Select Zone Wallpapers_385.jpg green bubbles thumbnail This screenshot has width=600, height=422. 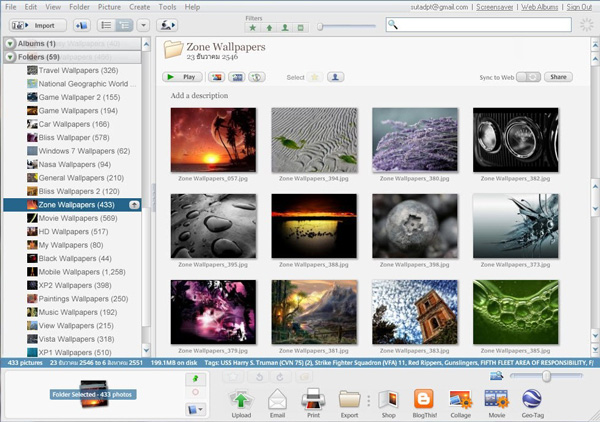tap(515, 312)
